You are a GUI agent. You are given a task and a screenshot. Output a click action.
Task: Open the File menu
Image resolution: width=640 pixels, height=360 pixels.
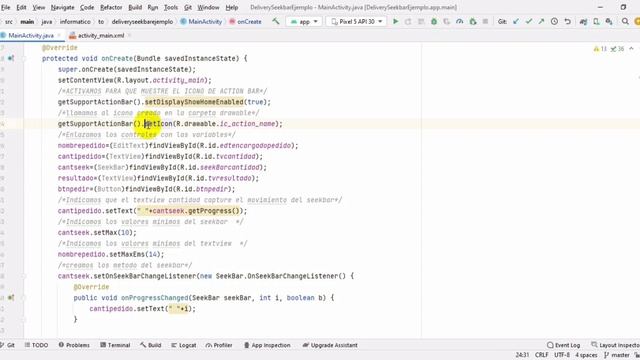tap(6, 7)
